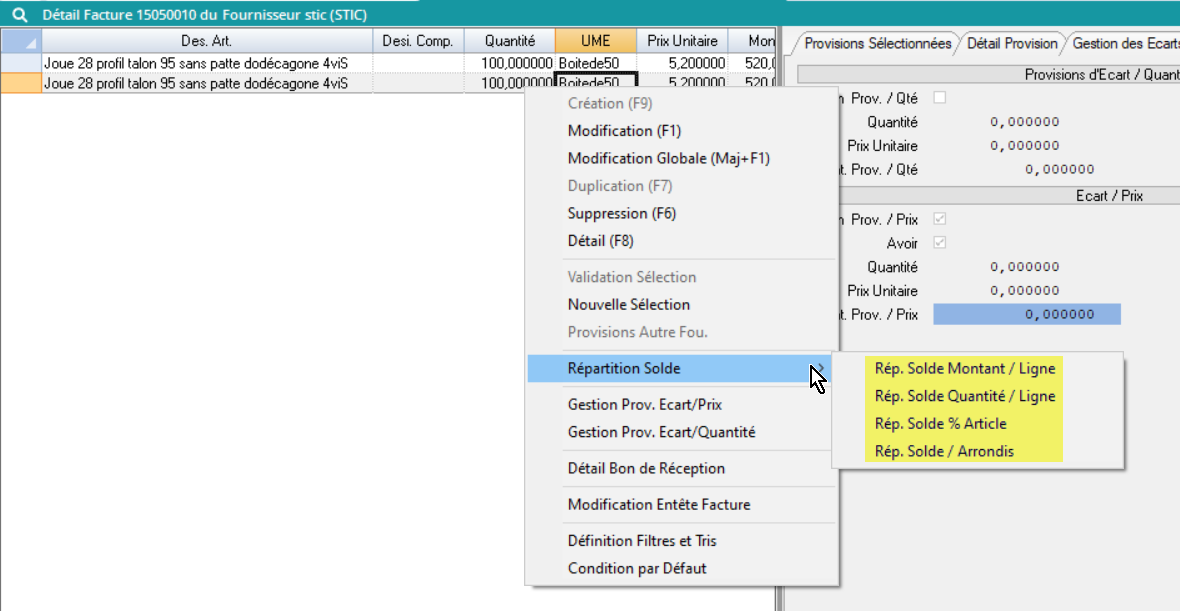The image size is (1180, 611).
Task: Pick Rép. Solde % Article option
Action: point(940,424)
